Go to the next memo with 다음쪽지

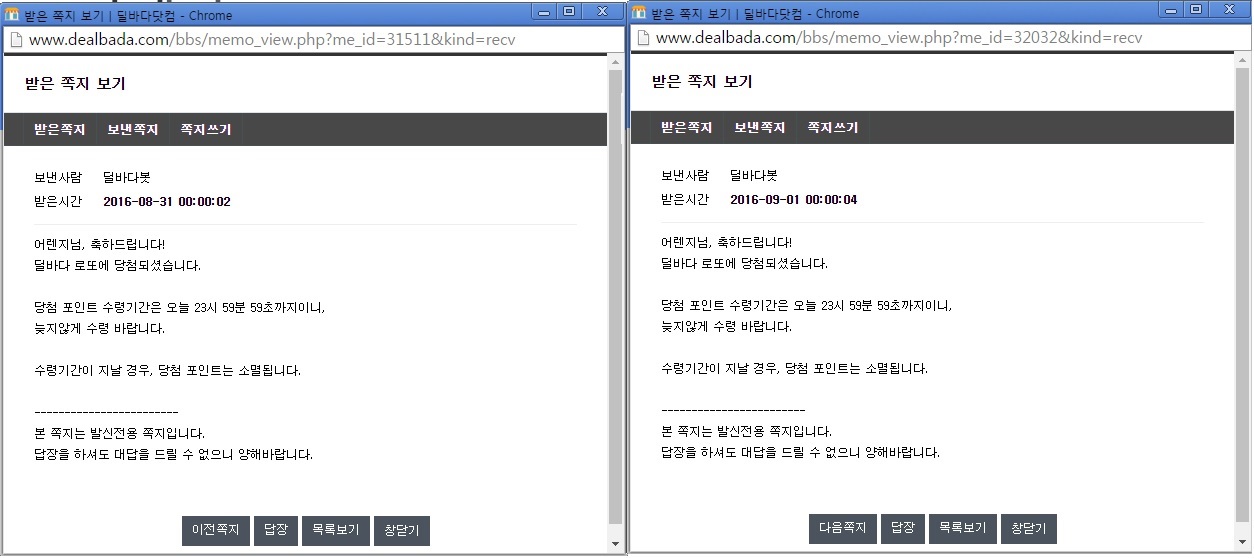click(x=842, y=528)
